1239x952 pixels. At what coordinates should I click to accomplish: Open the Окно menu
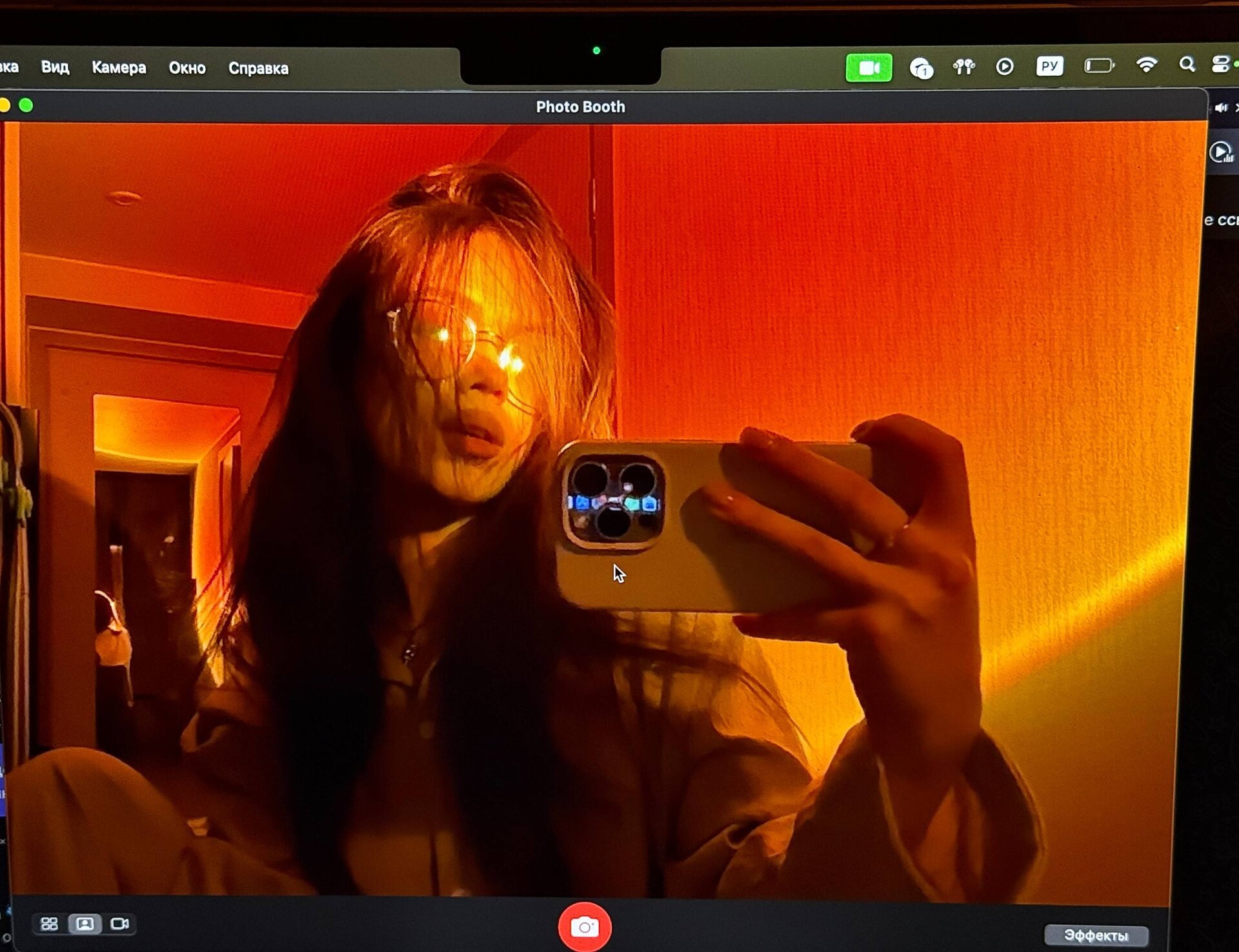[187, 68]
